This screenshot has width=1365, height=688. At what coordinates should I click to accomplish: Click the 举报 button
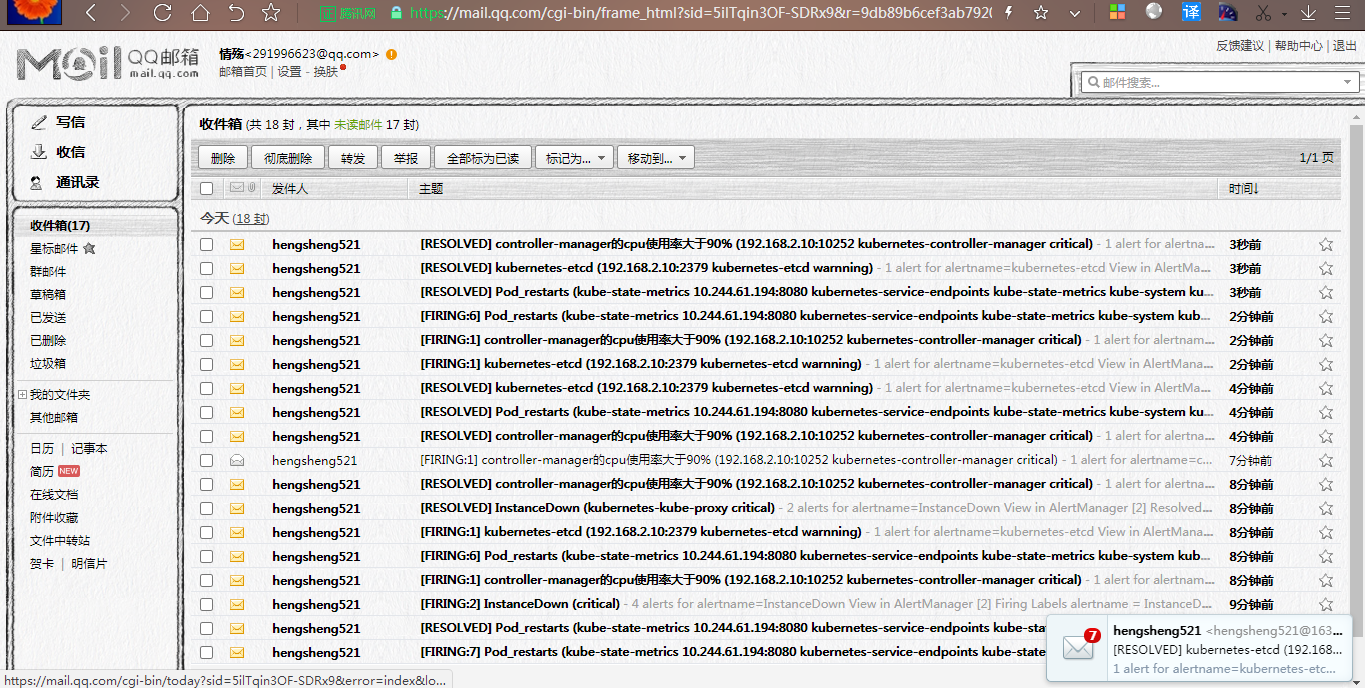(406, 158)
